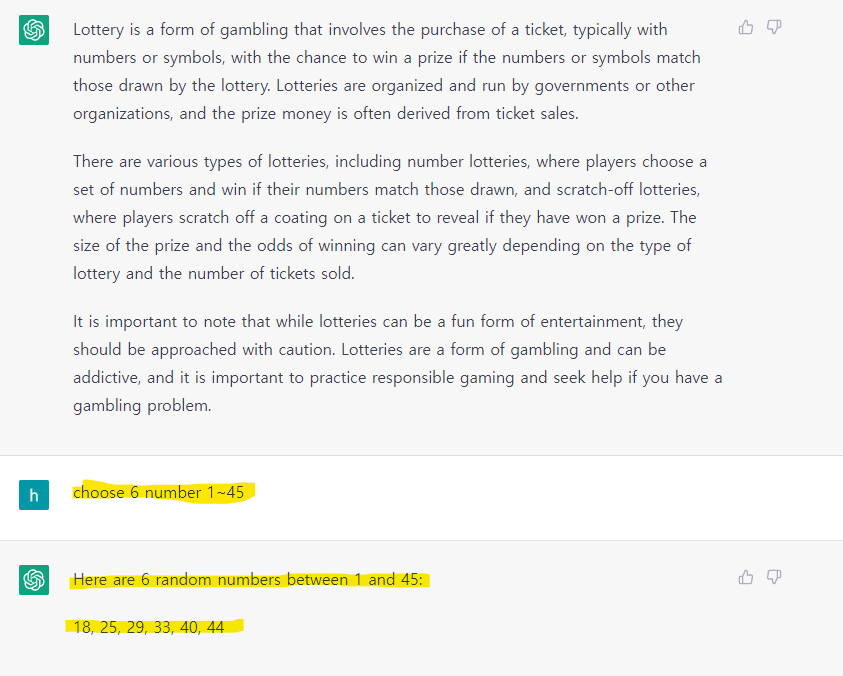Click the paragraph starting "It is important to note"
This screenshot has width=843, height=676.
coord(398,364)
